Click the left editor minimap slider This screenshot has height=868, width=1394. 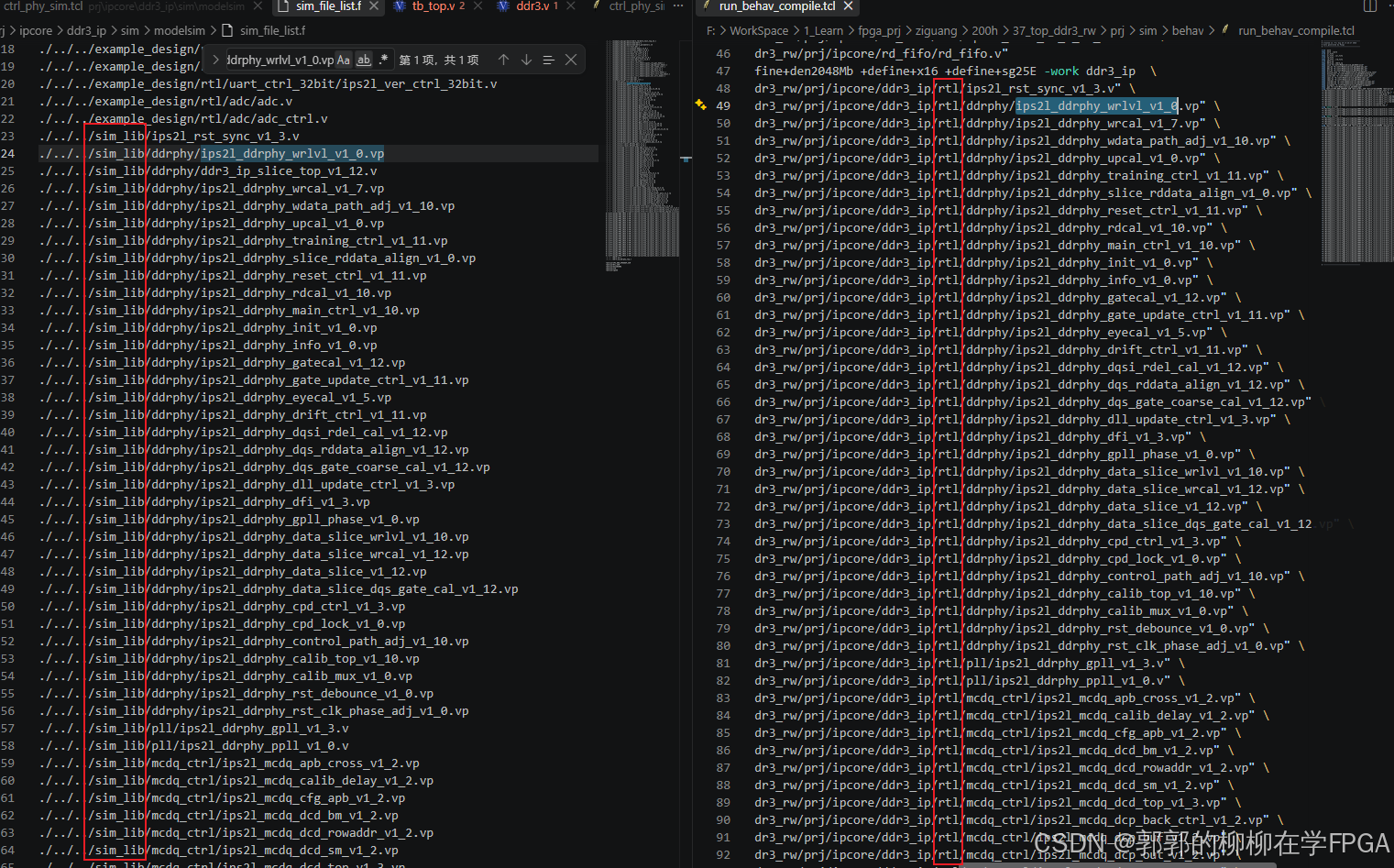[x=642, y=156]
